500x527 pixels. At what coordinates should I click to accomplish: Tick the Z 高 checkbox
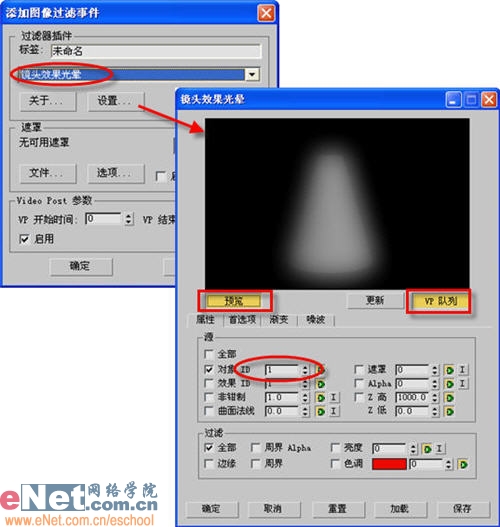click(359, 397)
